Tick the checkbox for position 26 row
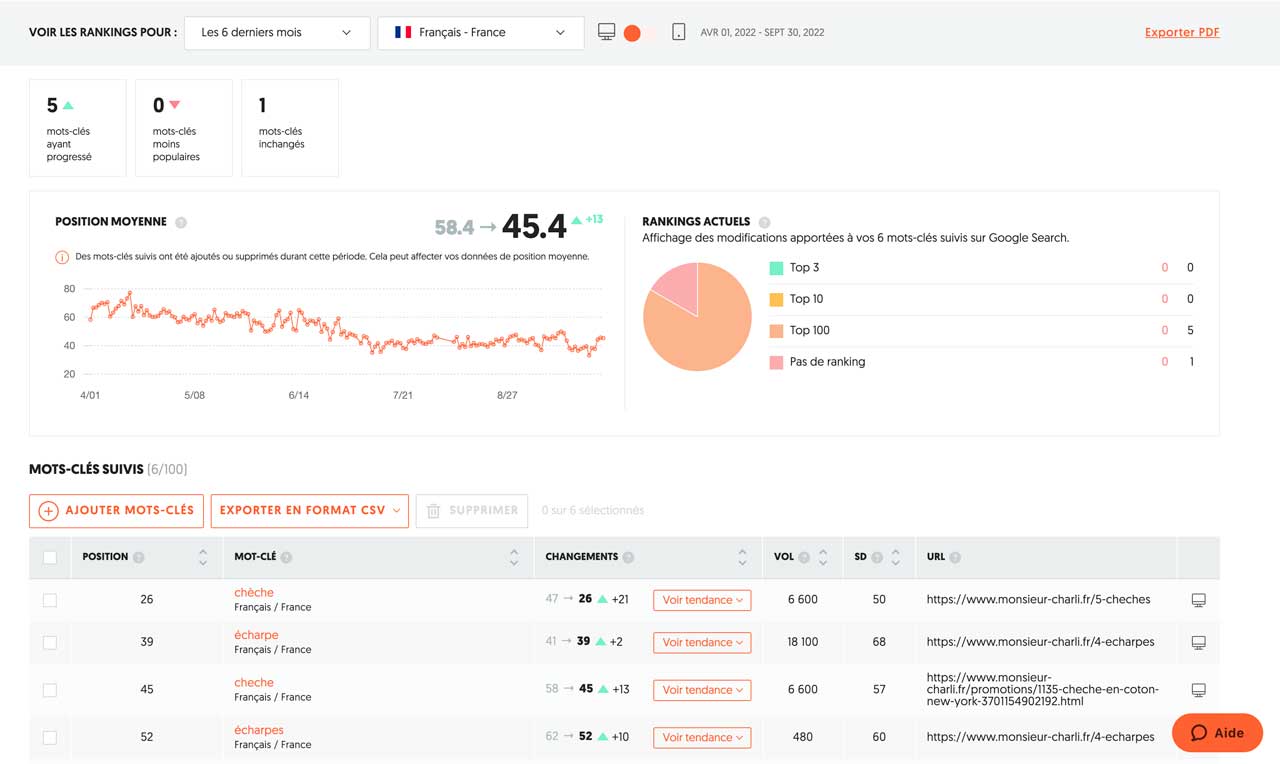Screen dimensions: 1280x764 pyautogui.click(x=50, y=600)
